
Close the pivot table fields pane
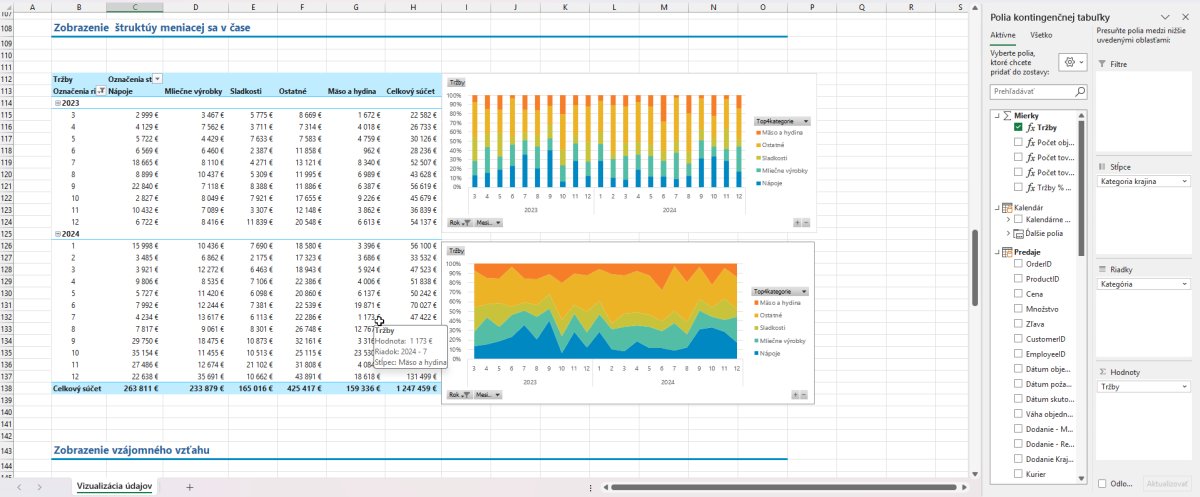tap(1186, 17)
